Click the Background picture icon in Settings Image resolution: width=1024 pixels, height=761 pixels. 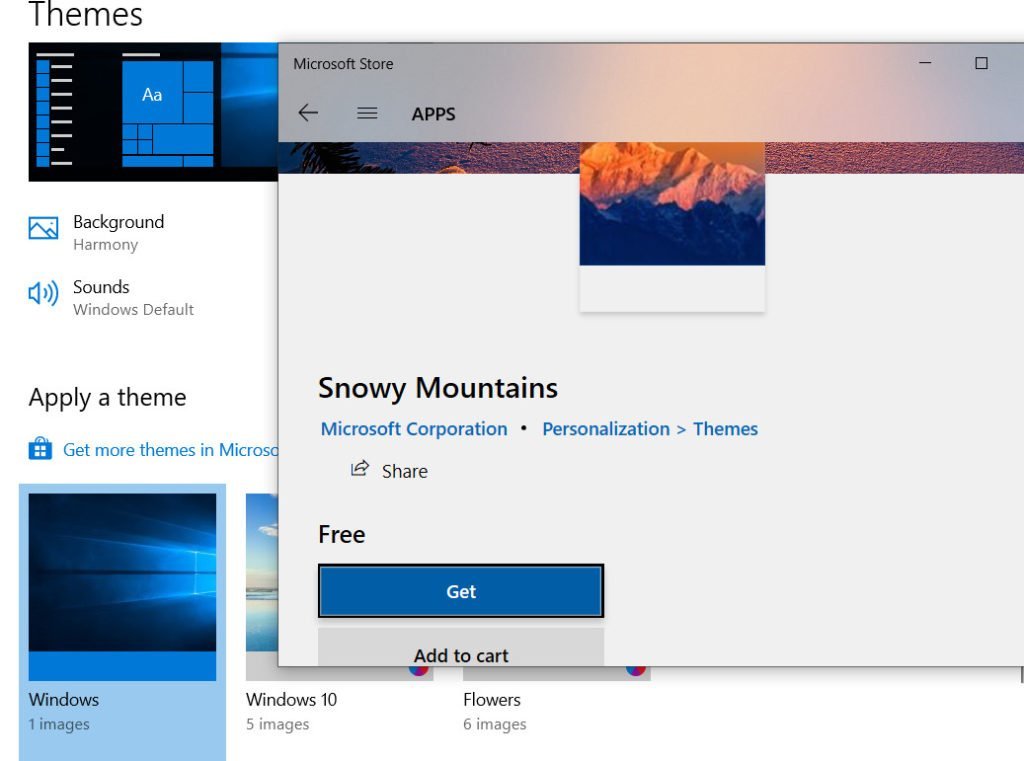[x=43, y=229]
